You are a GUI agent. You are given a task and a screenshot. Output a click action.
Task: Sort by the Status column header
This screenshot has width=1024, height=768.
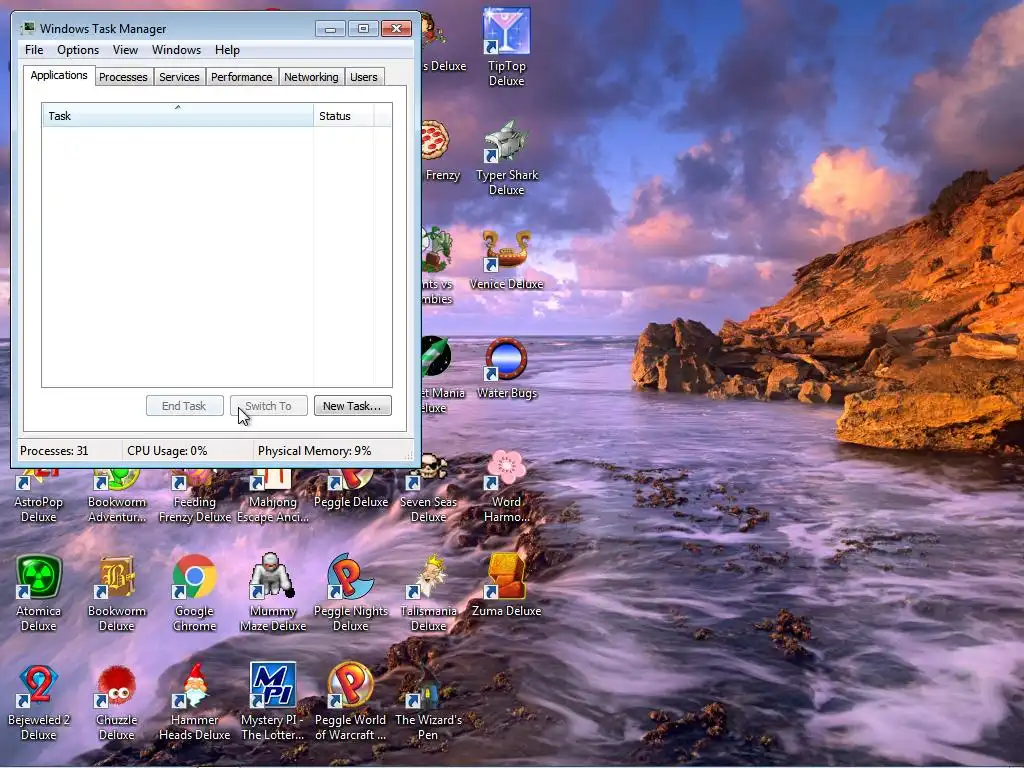coord(343,116)
